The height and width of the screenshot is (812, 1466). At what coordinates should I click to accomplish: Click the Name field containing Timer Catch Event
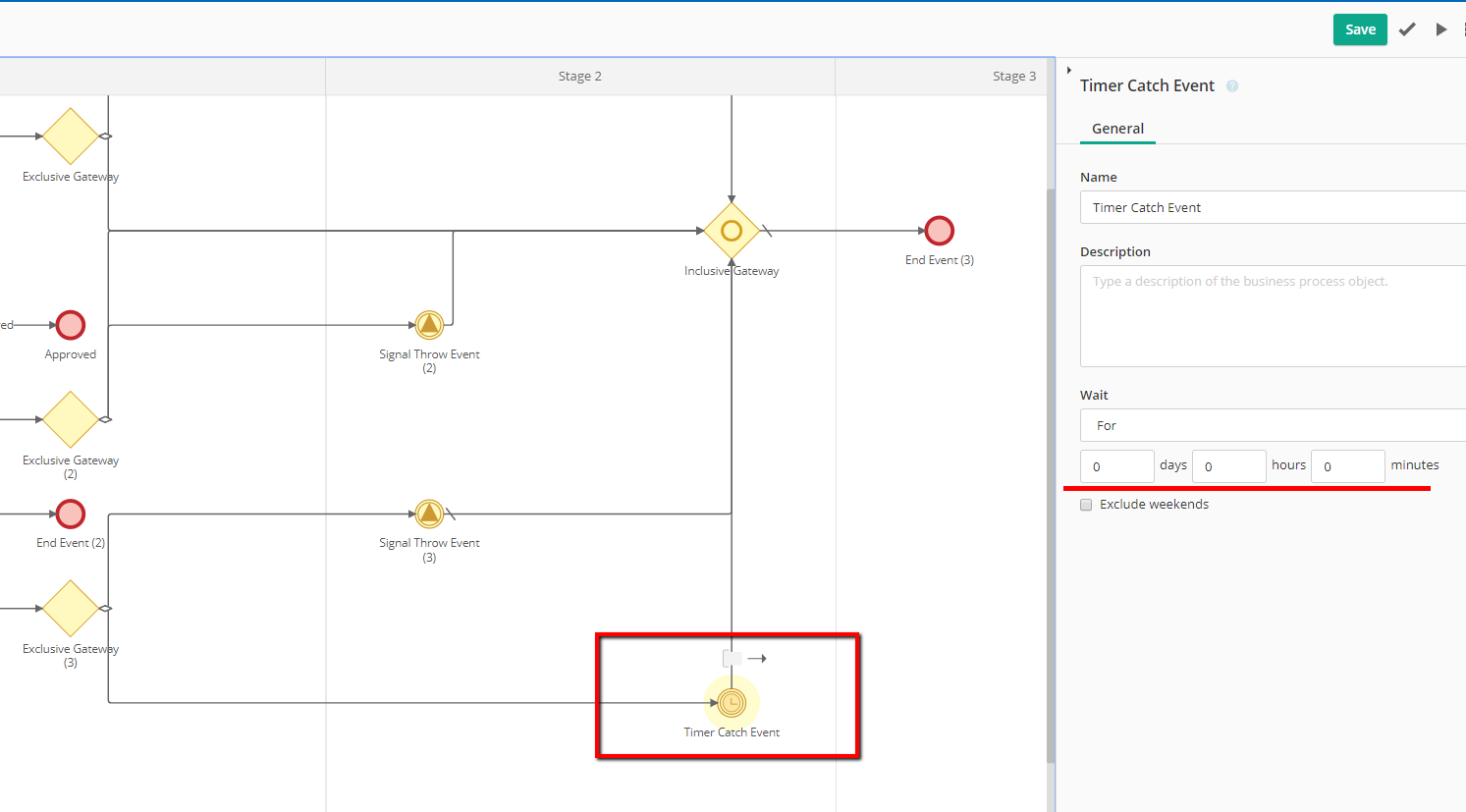click(1273, 207)
